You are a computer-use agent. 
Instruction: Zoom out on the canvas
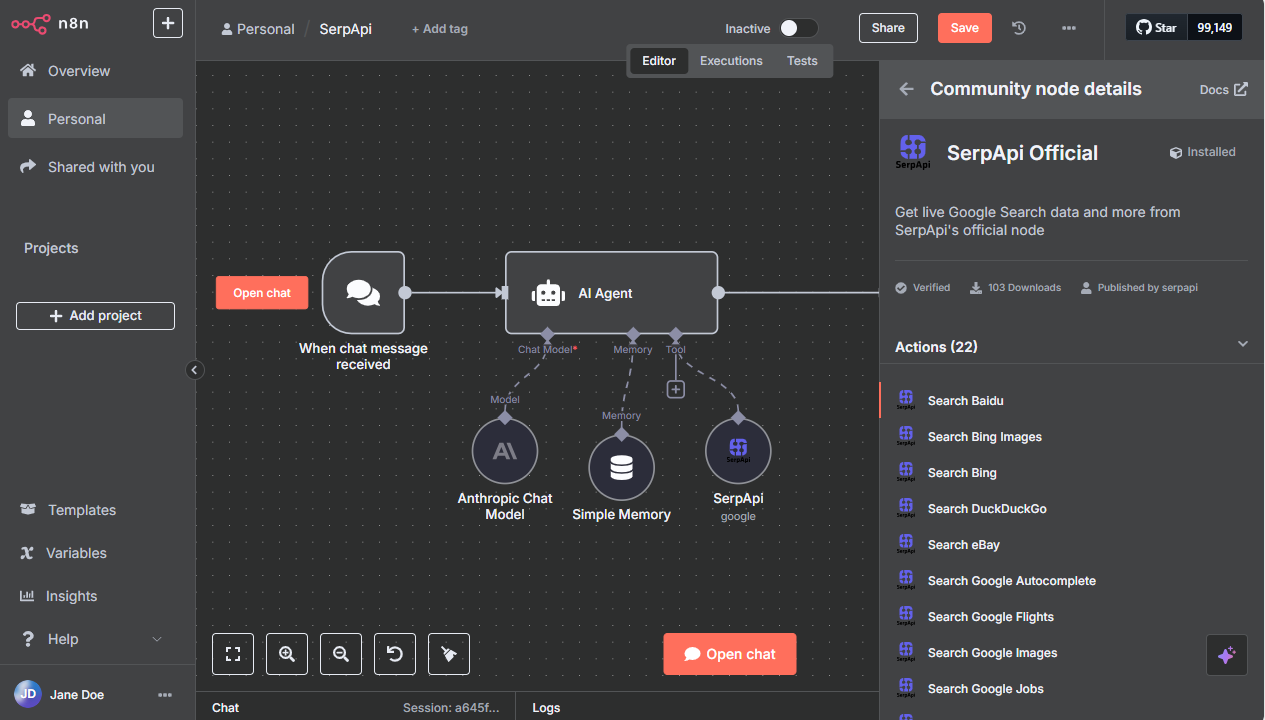pos(341,654)
